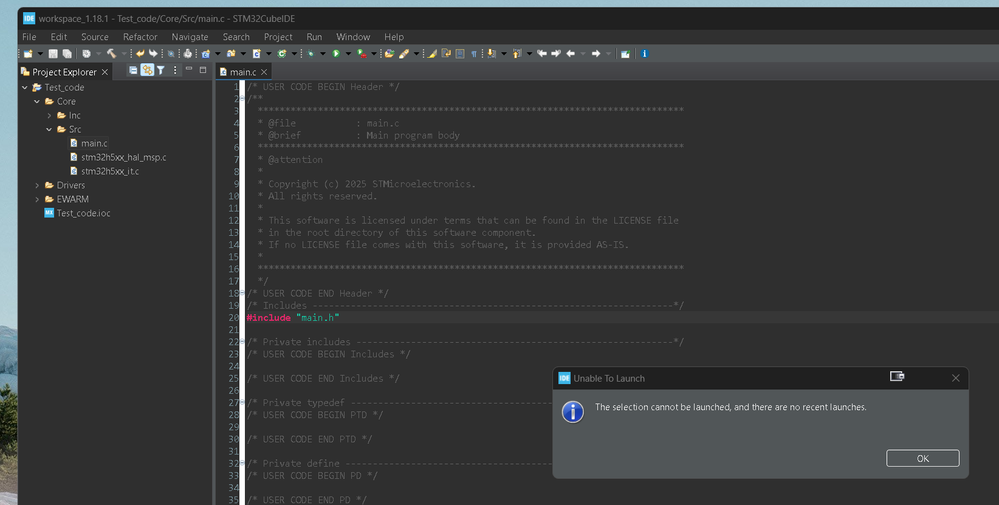This screenshot has height=505, width=999.
Task: Click the New C/C++ project icon
Action: pos(205,54)
